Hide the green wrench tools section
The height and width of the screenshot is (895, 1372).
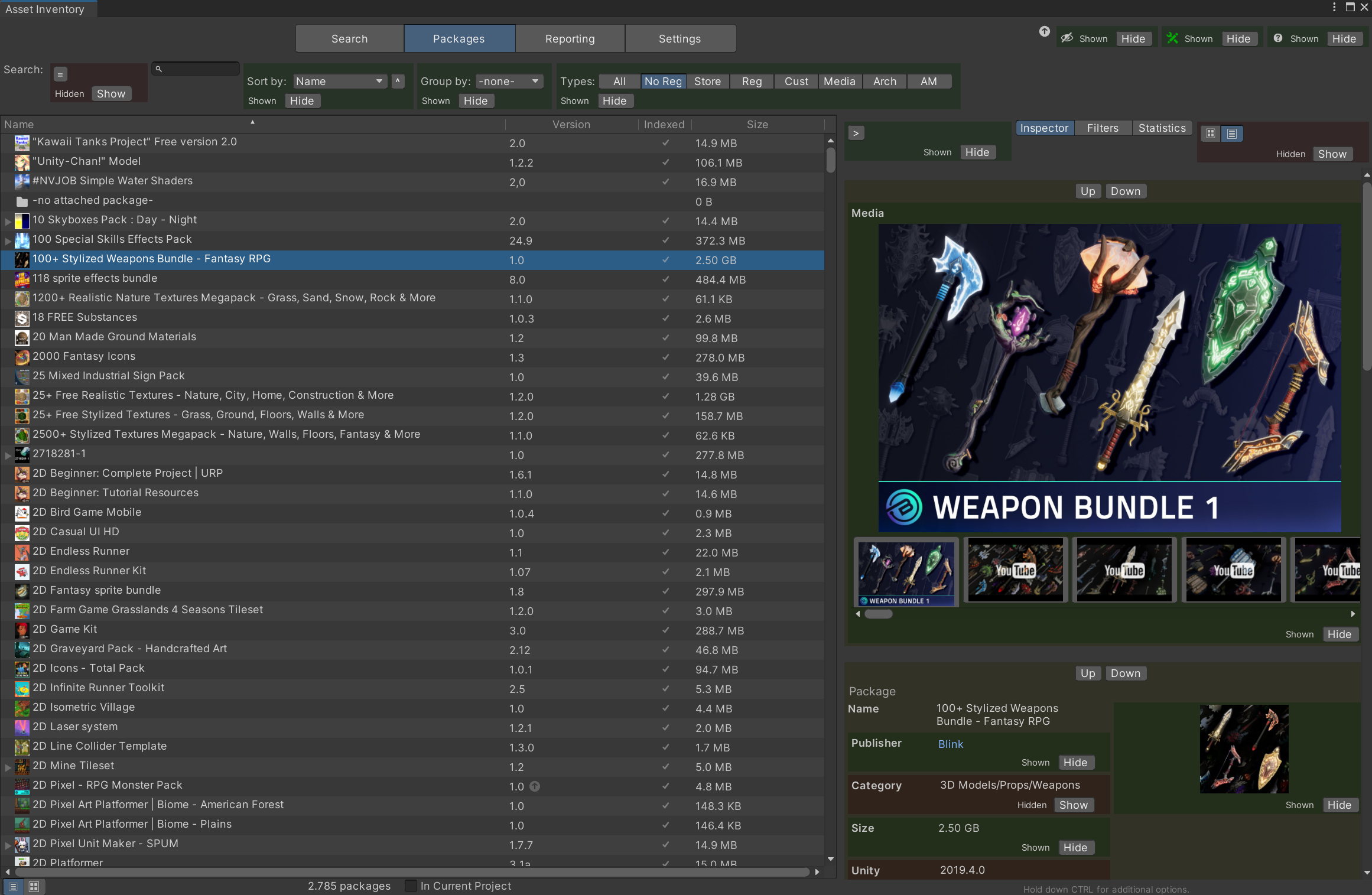(x=1238, y=39)
